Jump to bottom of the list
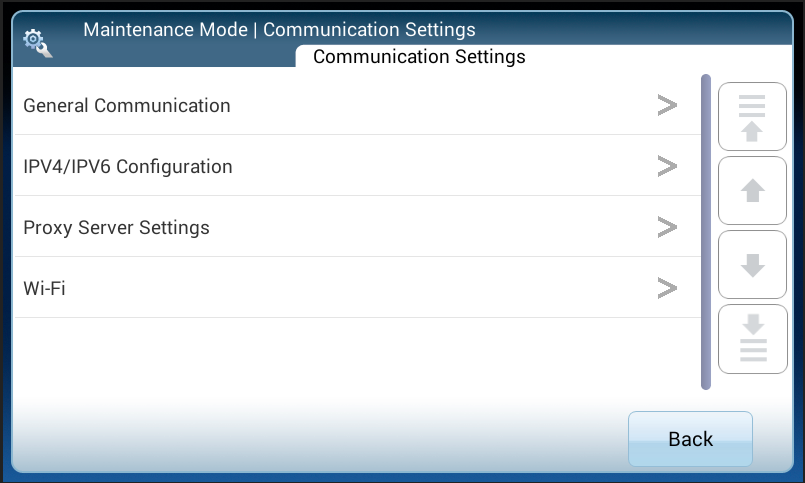Screen dimensions: 805x483 tap(752, 337)
